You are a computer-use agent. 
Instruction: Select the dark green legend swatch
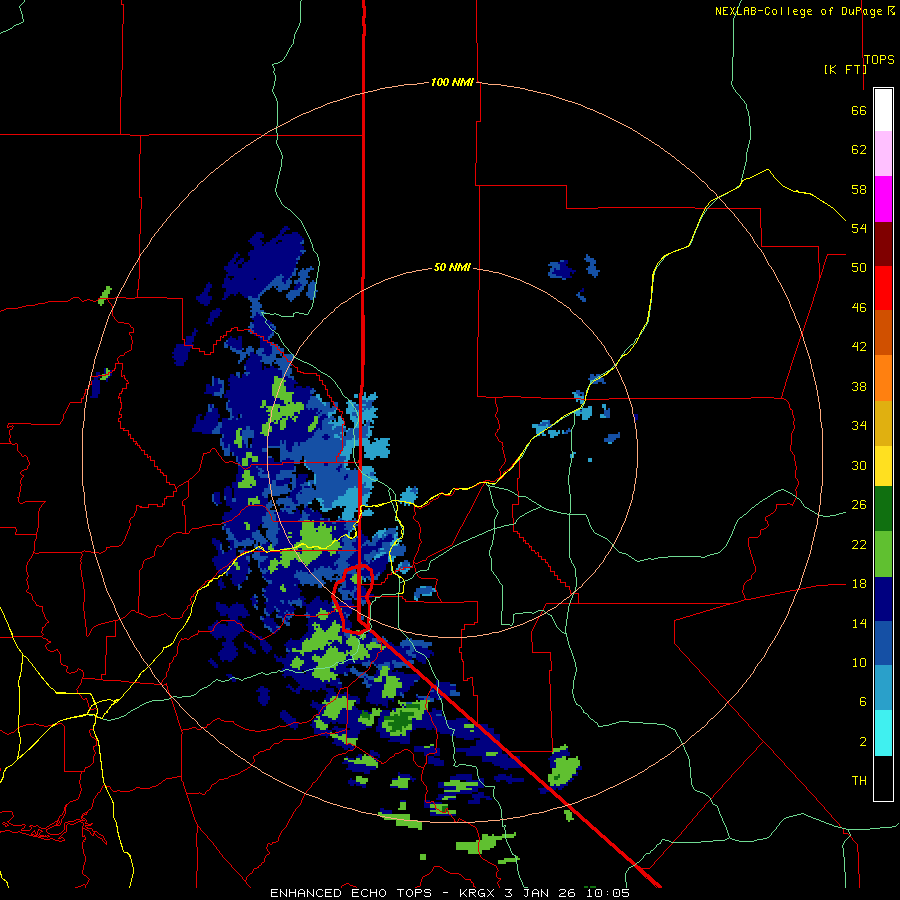coord(883,509)
